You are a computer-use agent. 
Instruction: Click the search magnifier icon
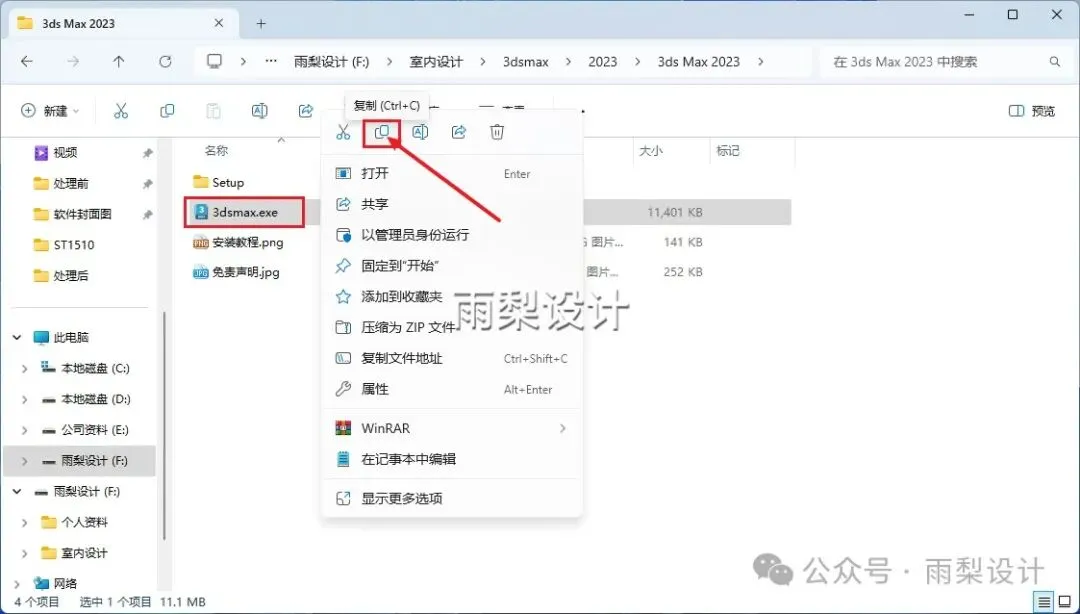[1055, 62]
